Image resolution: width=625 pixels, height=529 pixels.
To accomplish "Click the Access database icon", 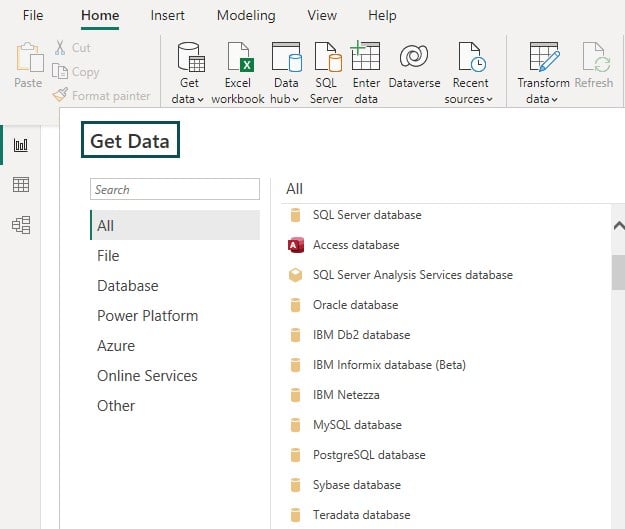I will (x=296, y=245).
